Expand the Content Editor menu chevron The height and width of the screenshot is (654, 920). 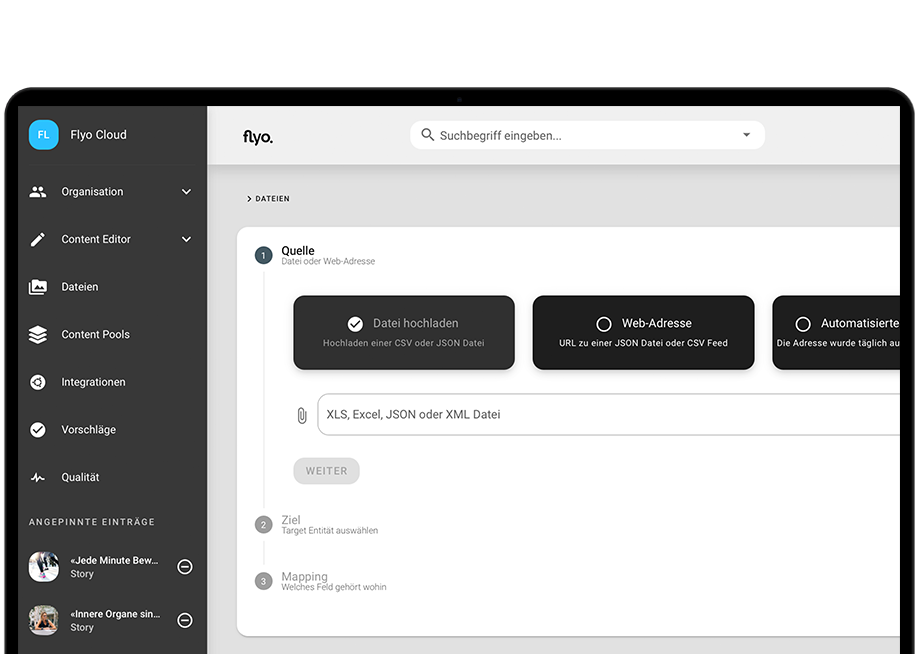[187, 239]
